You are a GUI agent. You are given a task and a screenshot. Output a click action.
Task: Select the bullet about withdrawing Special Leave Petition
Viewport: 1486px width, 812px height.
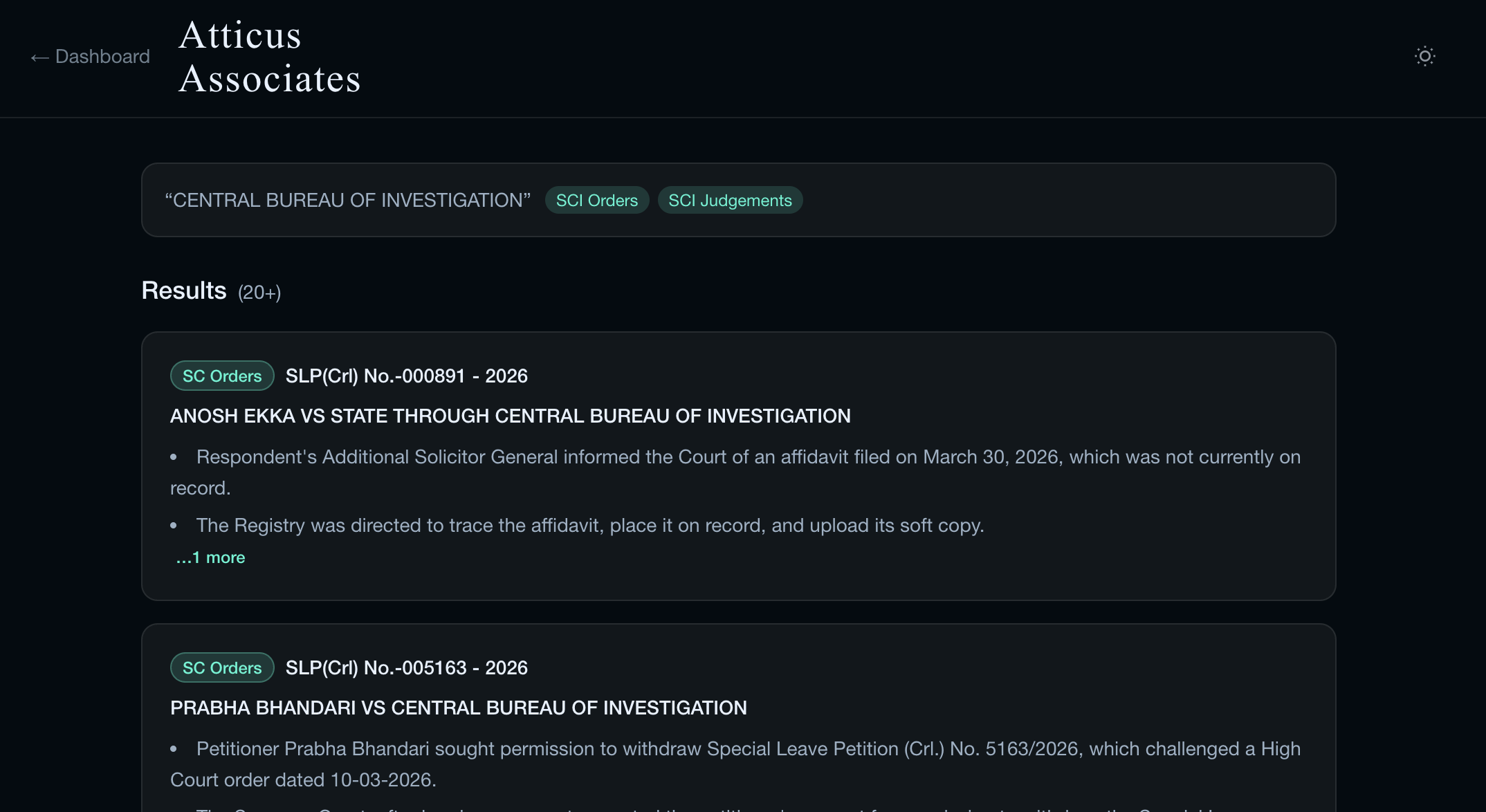(x=747, y=750)
